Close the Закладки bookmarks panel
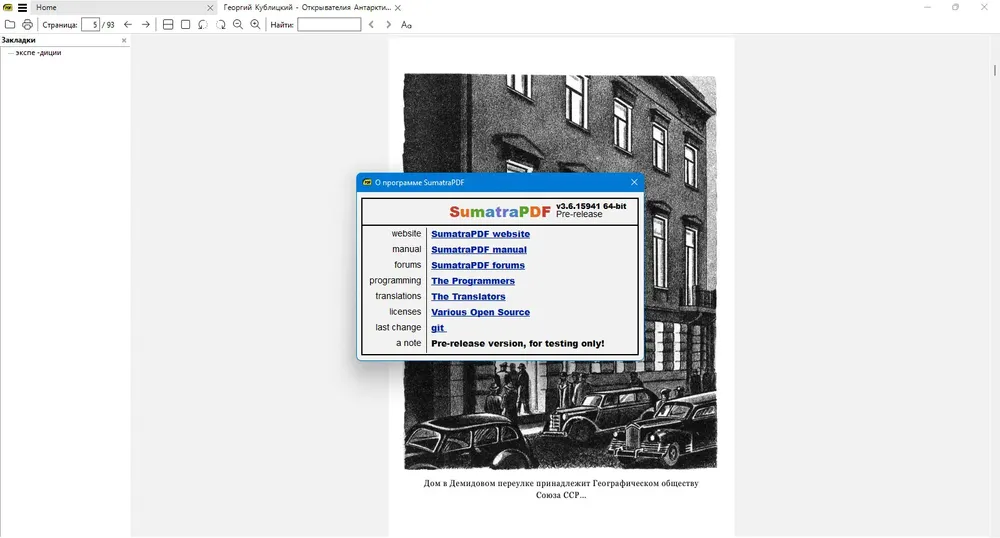Viewport: 1000px width, 538px height. [124, 40]
